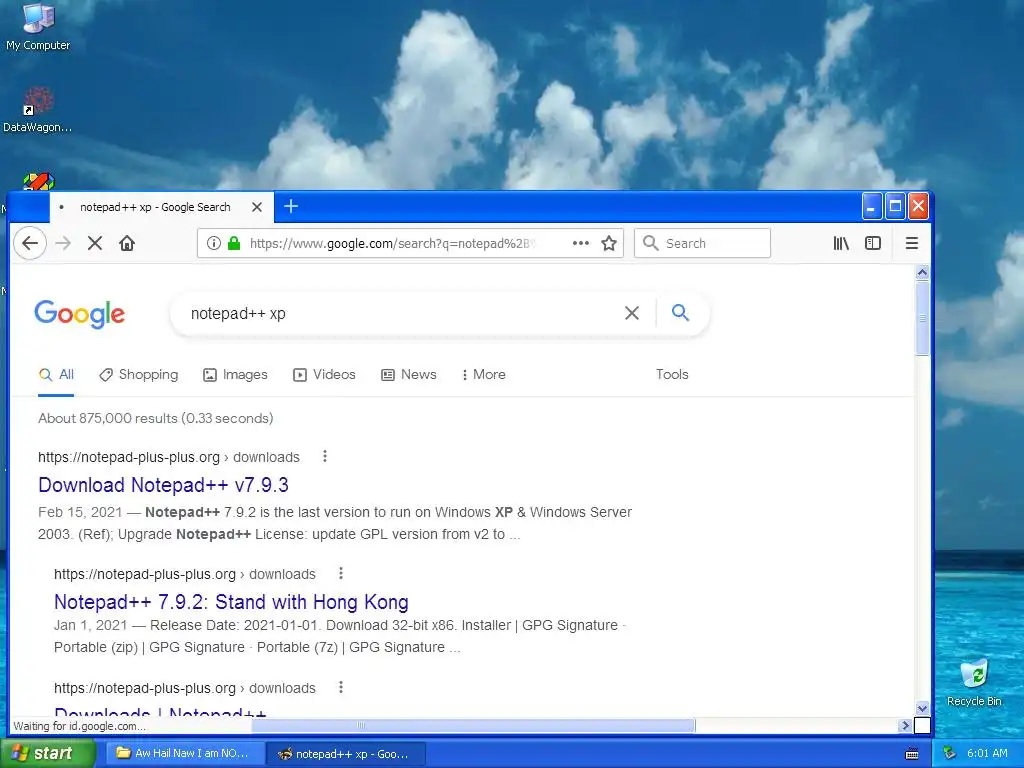Click the Google logo

[x=80, y=314]
